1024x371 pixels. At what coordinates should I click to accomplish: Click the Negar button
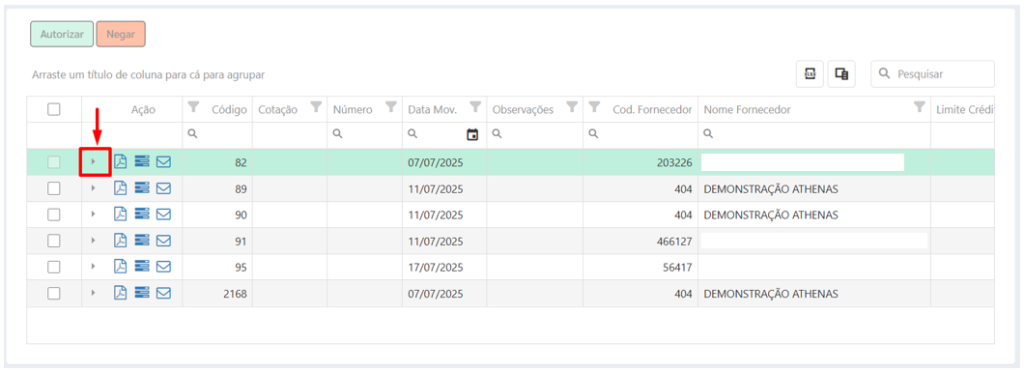point(121,35)
